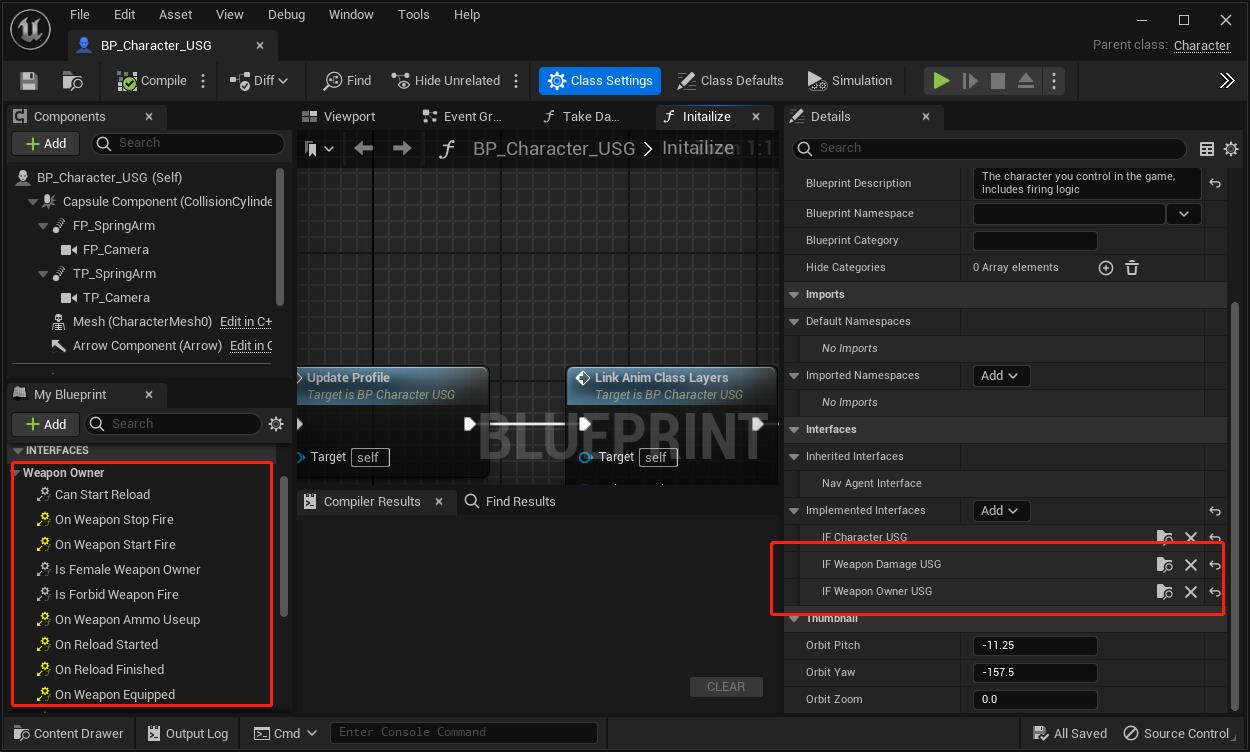Open Edit in C++ link for Mesh
The height and width of the screenshot is (752, 1250).
click(246, 322)
